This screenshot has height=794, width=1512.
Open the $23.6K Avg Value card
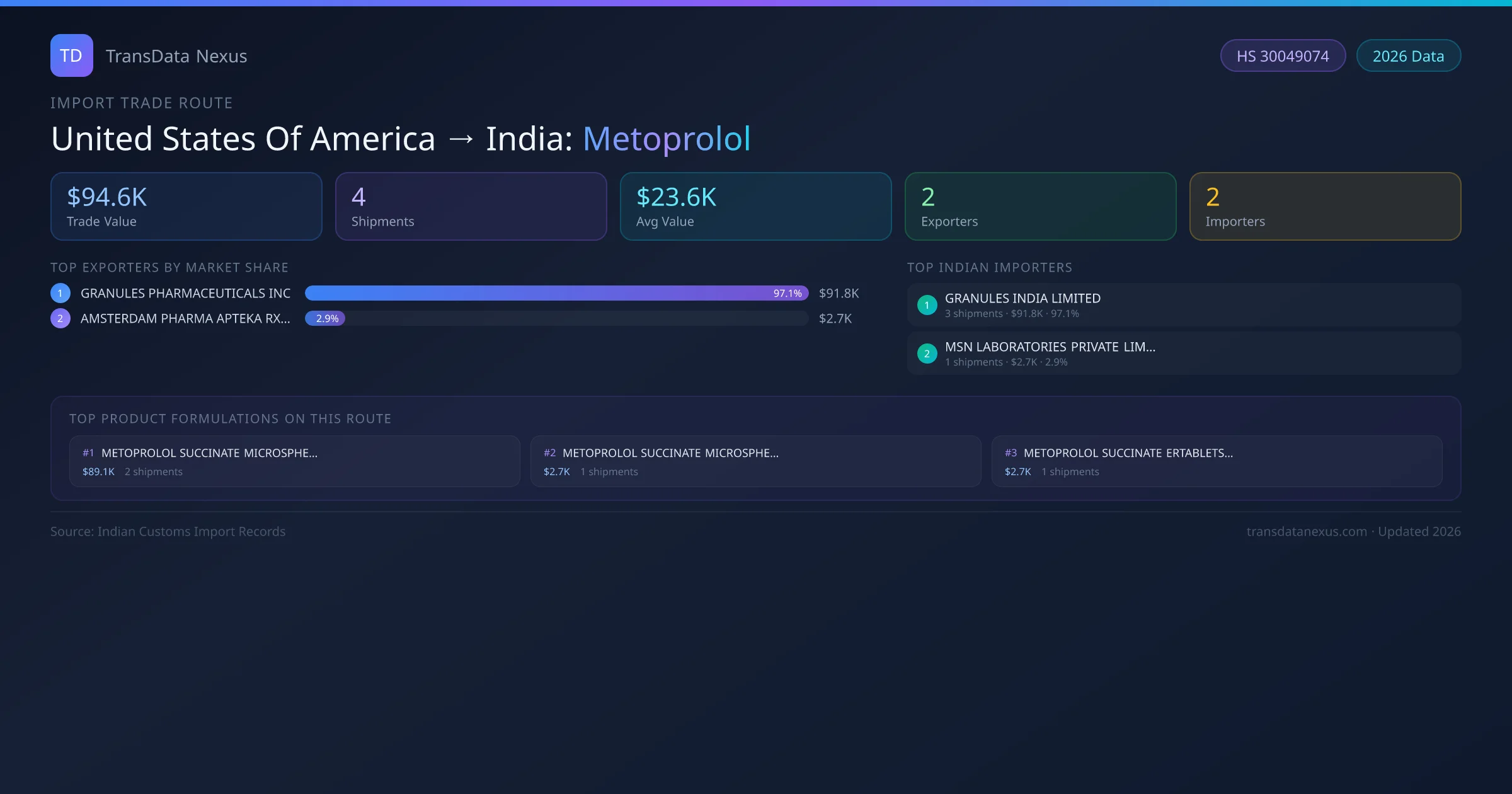pyautogui.click(x=755, y=206)
